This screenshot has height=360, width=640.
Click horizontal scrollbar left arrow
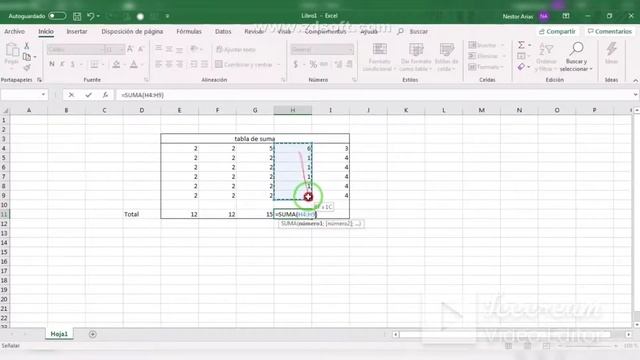[396, 335]
